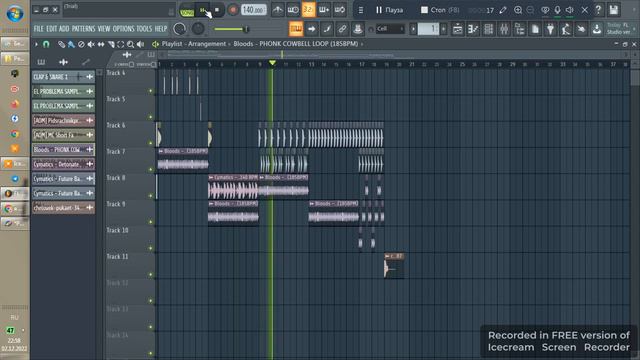This screenshot has height=360, width=640.
Task: Open the TOOLS menu
Action: click(x=144, y=29)
